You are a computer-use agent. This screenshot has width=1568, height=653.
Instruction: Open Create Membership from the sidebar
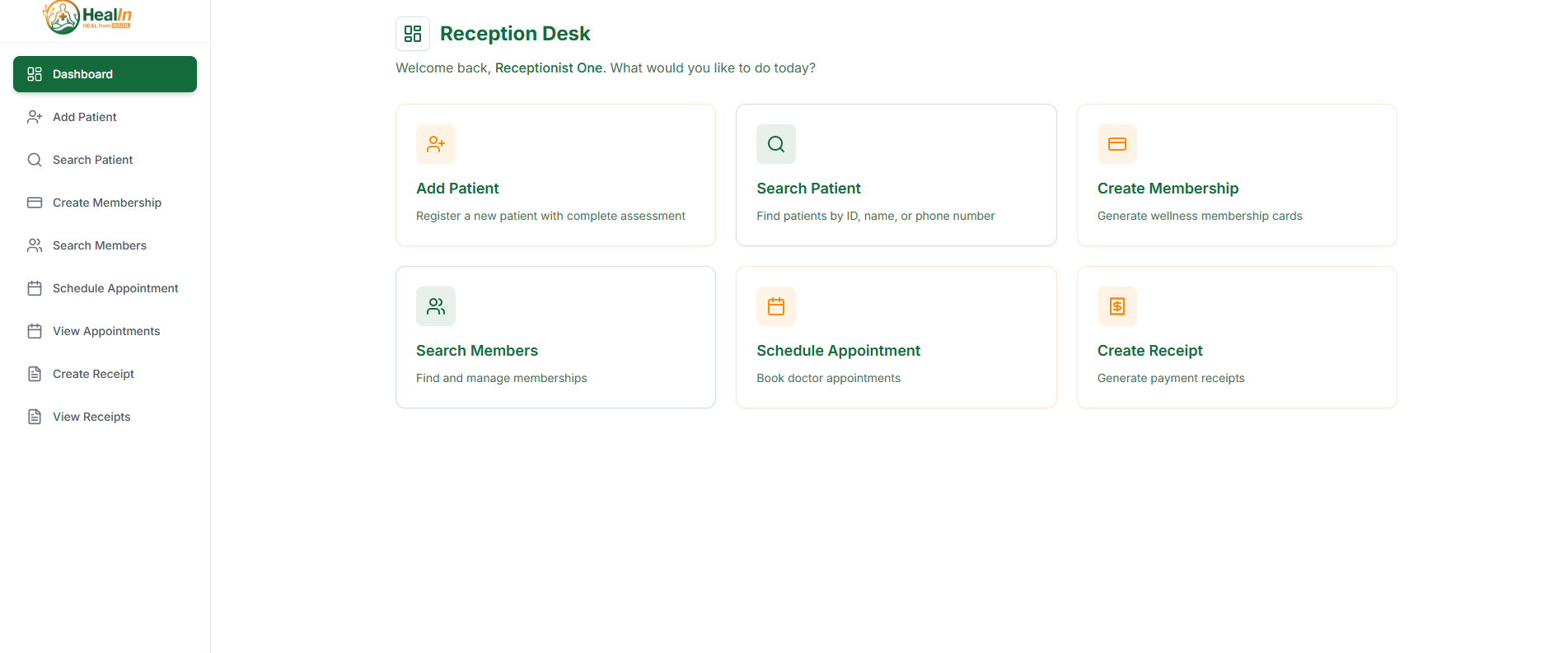tap(105, 203)
